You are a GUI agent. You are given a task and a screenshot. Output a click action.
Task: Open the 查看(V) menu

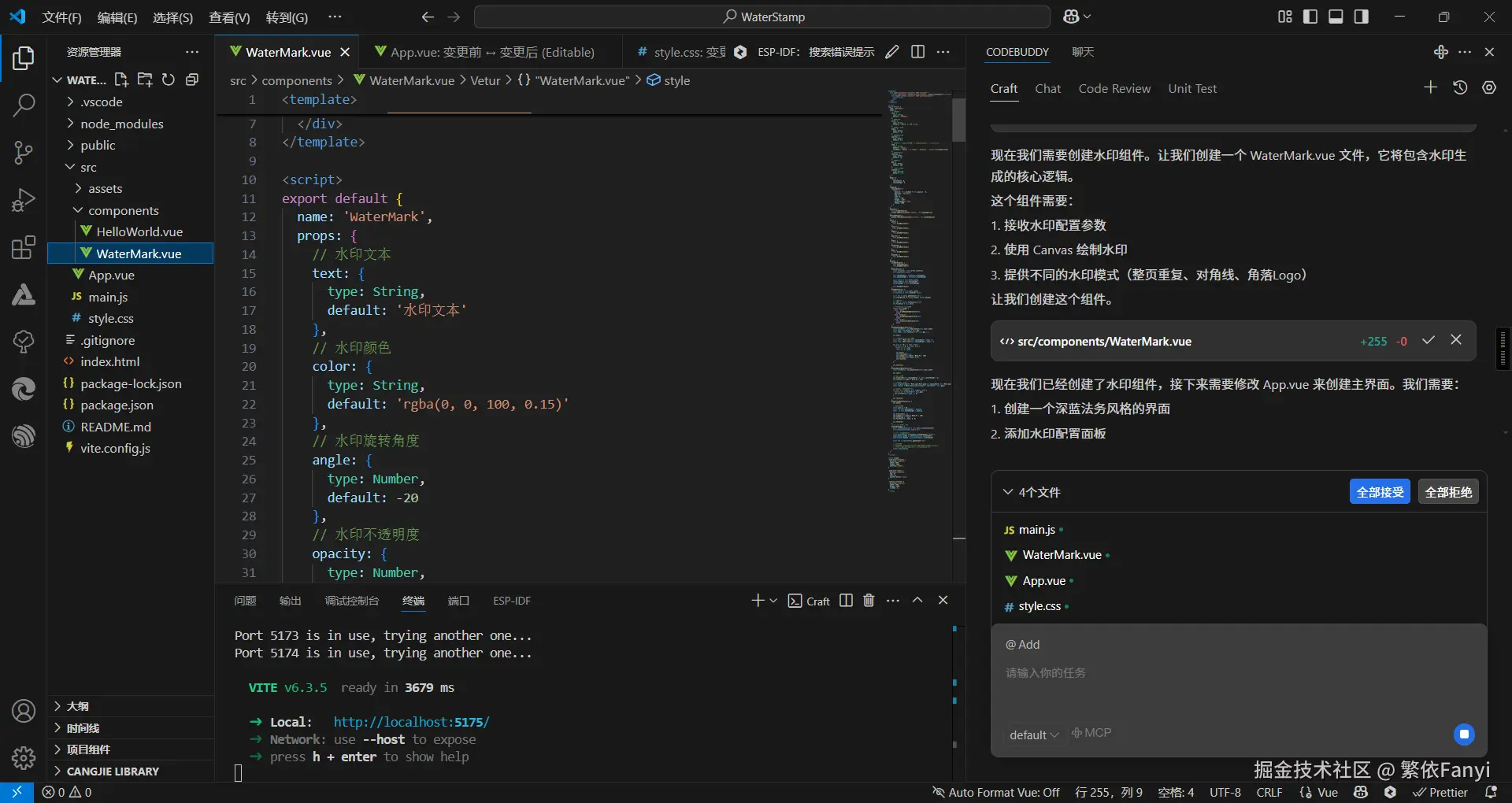click(228, 17)
